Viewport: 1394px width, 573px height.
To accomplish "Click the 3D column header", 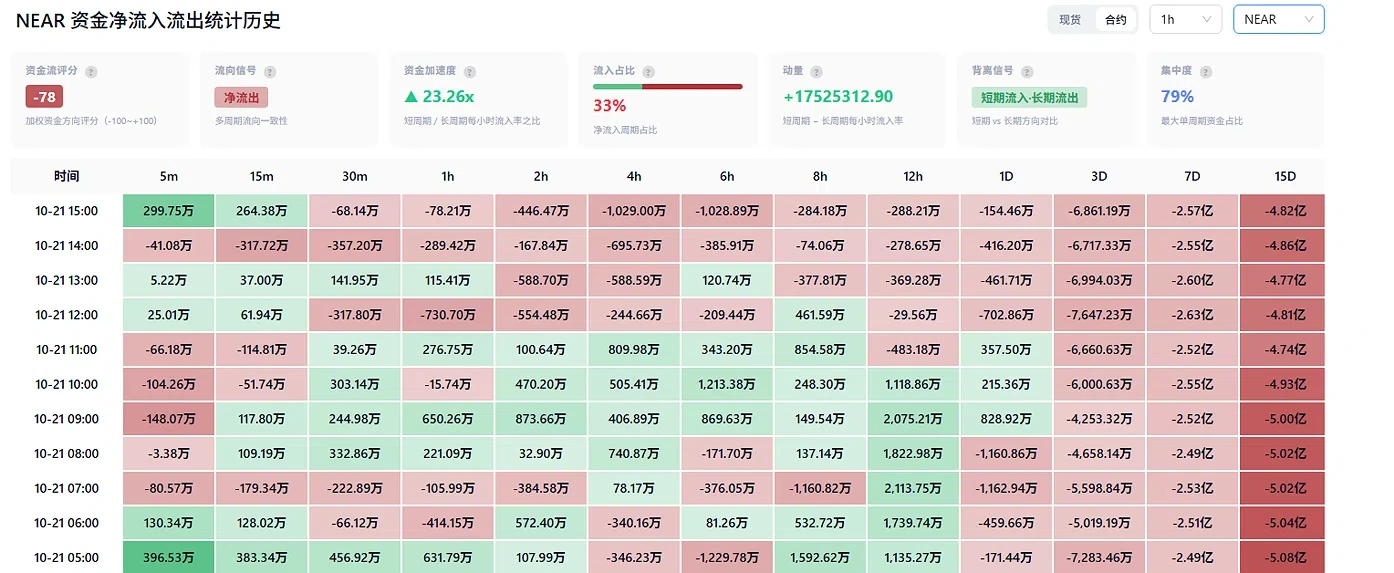I will point(1099,176).
